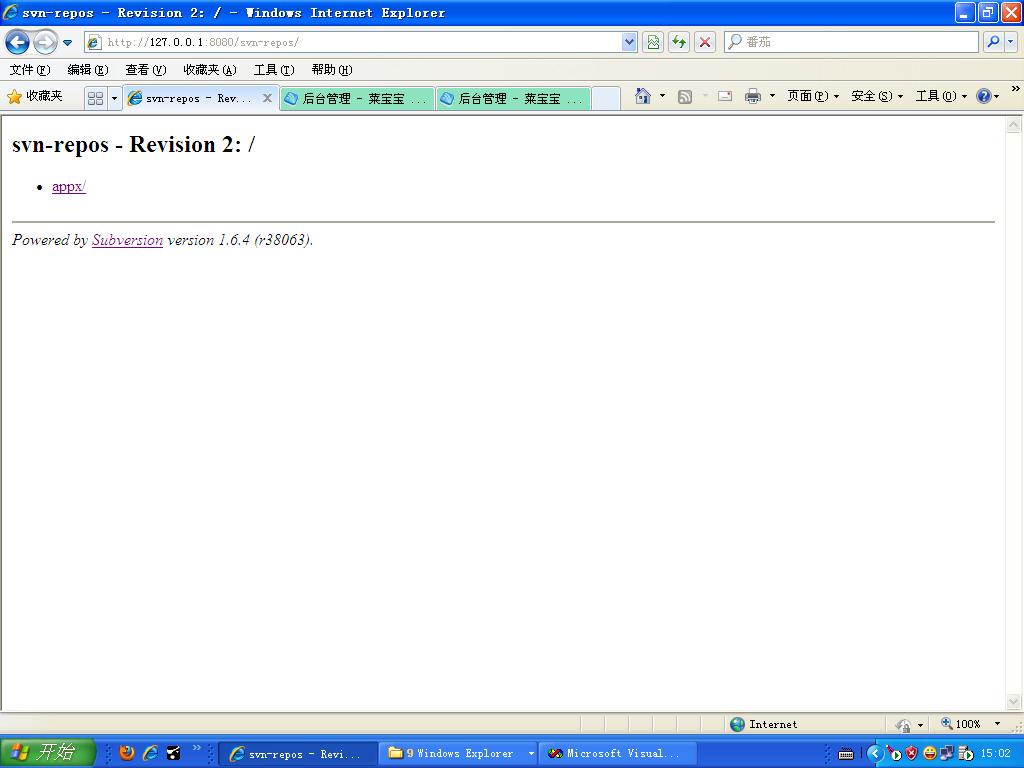Viewport: 1024px width, 768px height.
Task: Open the 工具(O) command bar menu
Action: pyautogui.click(x=940, y=97)
